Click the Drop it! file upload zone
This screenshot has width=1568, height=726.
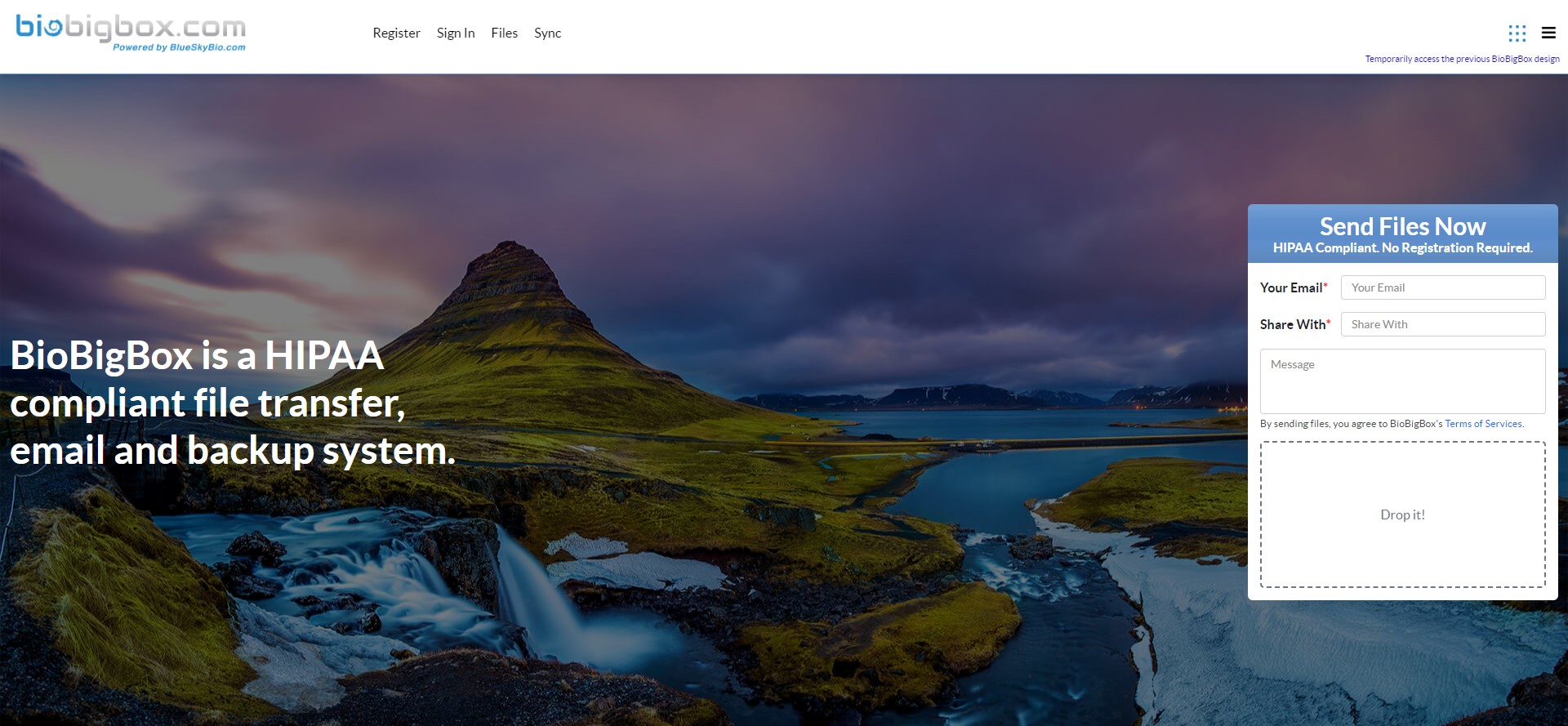click(x=1402, y=514)
